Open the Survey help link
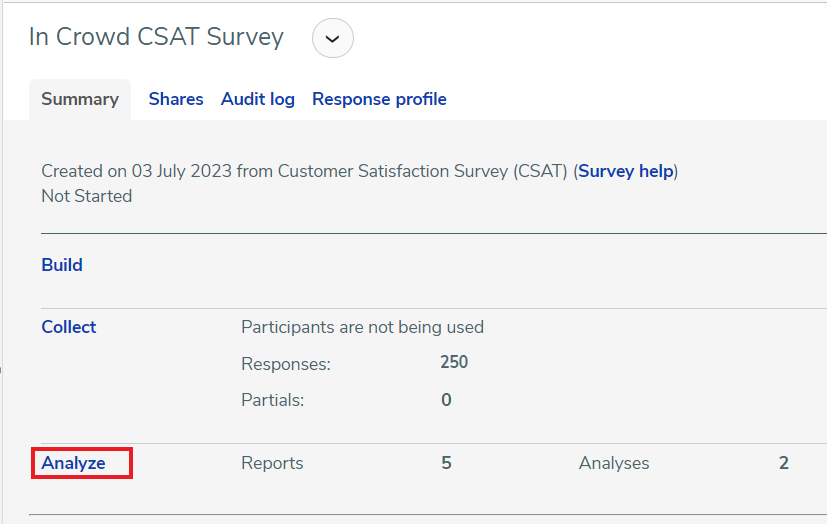Image resolution: width=827 pixels, height=524 pixels. [626, 171]
